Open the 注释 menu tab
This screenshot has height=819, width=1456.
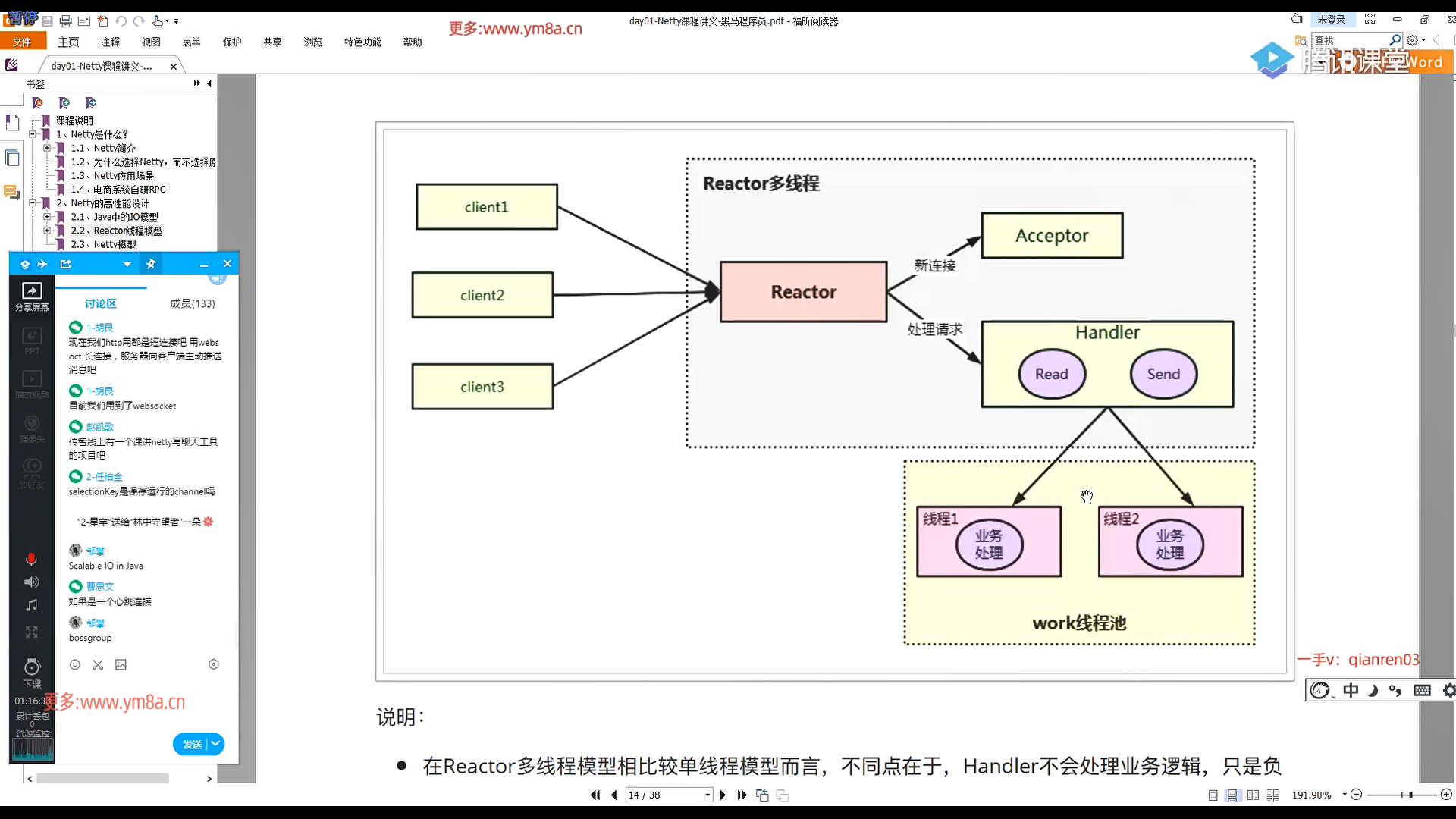click(110, 42)
